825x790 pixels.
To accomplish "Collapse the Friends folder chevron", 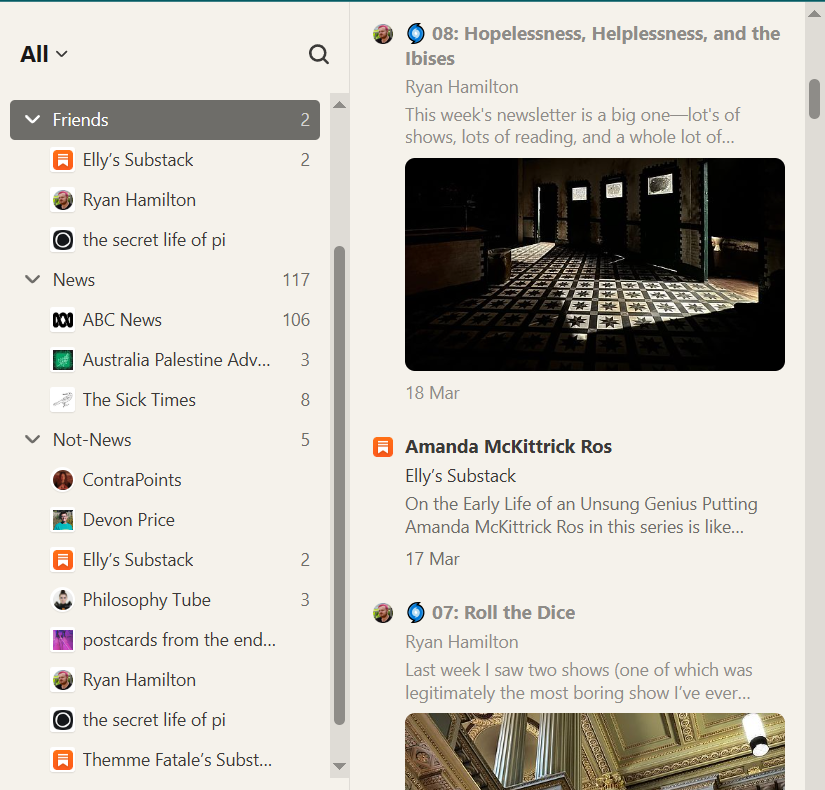I will point(33,119).
